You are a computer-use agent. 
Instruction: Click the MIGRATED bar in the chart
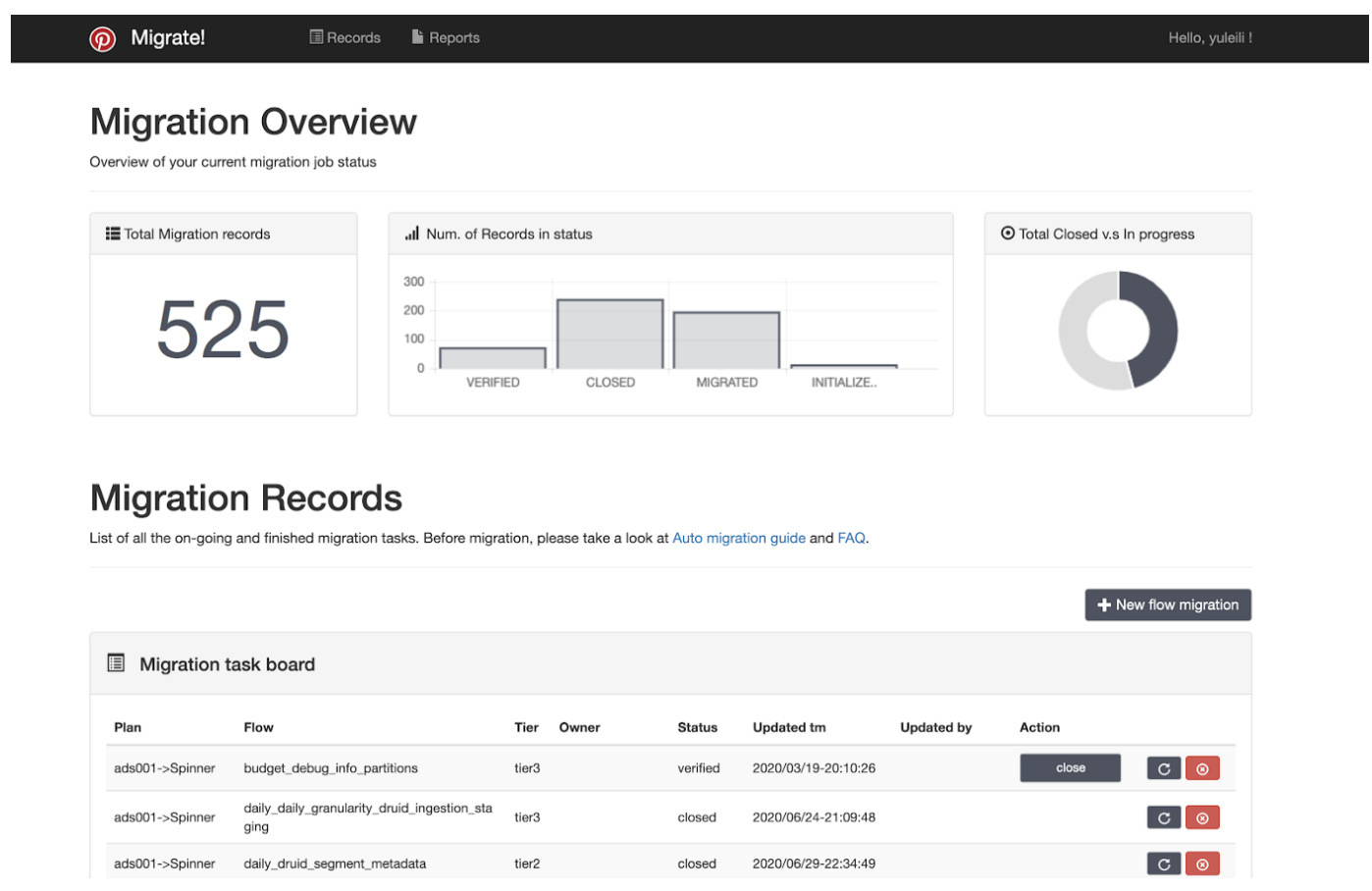pos(726,341)
